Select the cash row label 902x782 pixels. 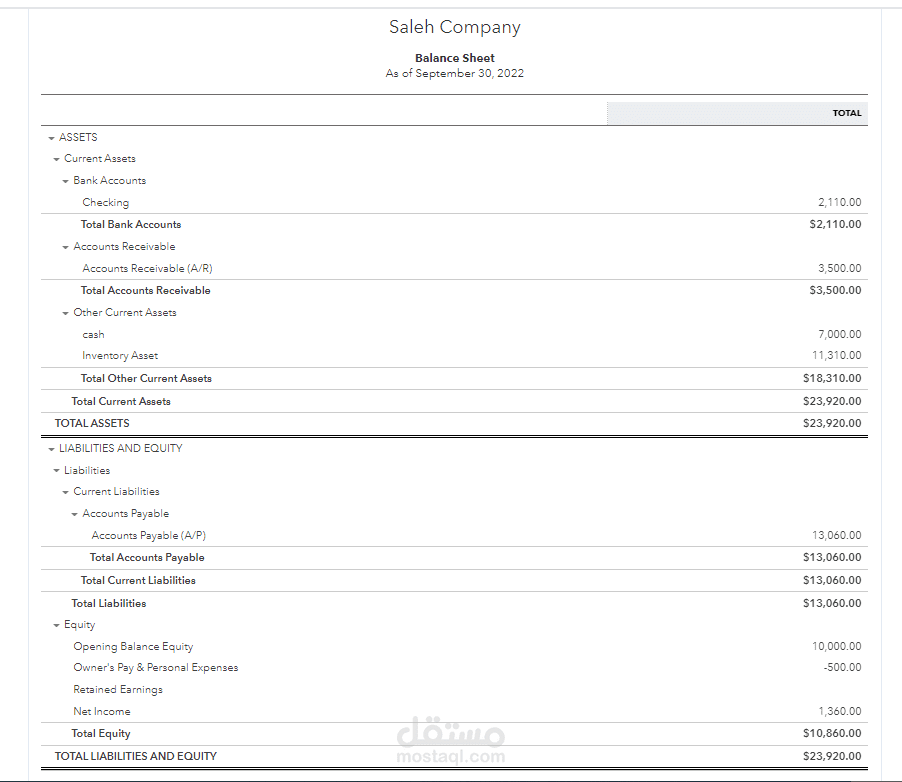[x=93, y=335]
